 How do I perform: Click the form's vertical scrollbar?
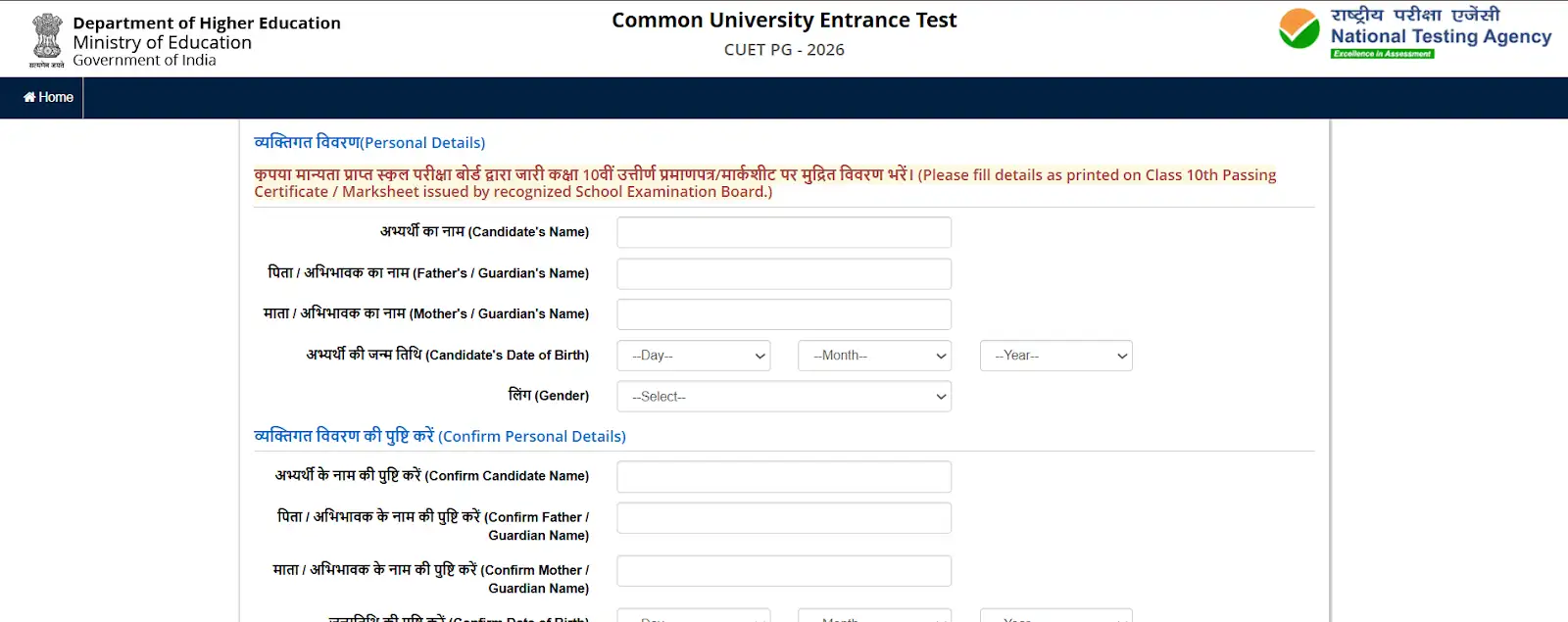pyautogui.click(x=1330, y=372)
